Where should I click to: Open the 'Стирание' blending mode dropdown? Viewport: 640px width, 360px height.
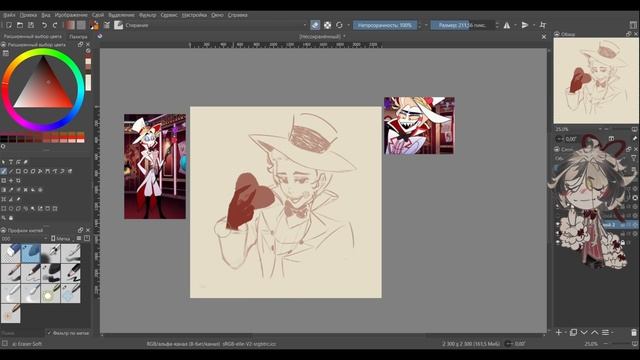(x=215, y=25)
